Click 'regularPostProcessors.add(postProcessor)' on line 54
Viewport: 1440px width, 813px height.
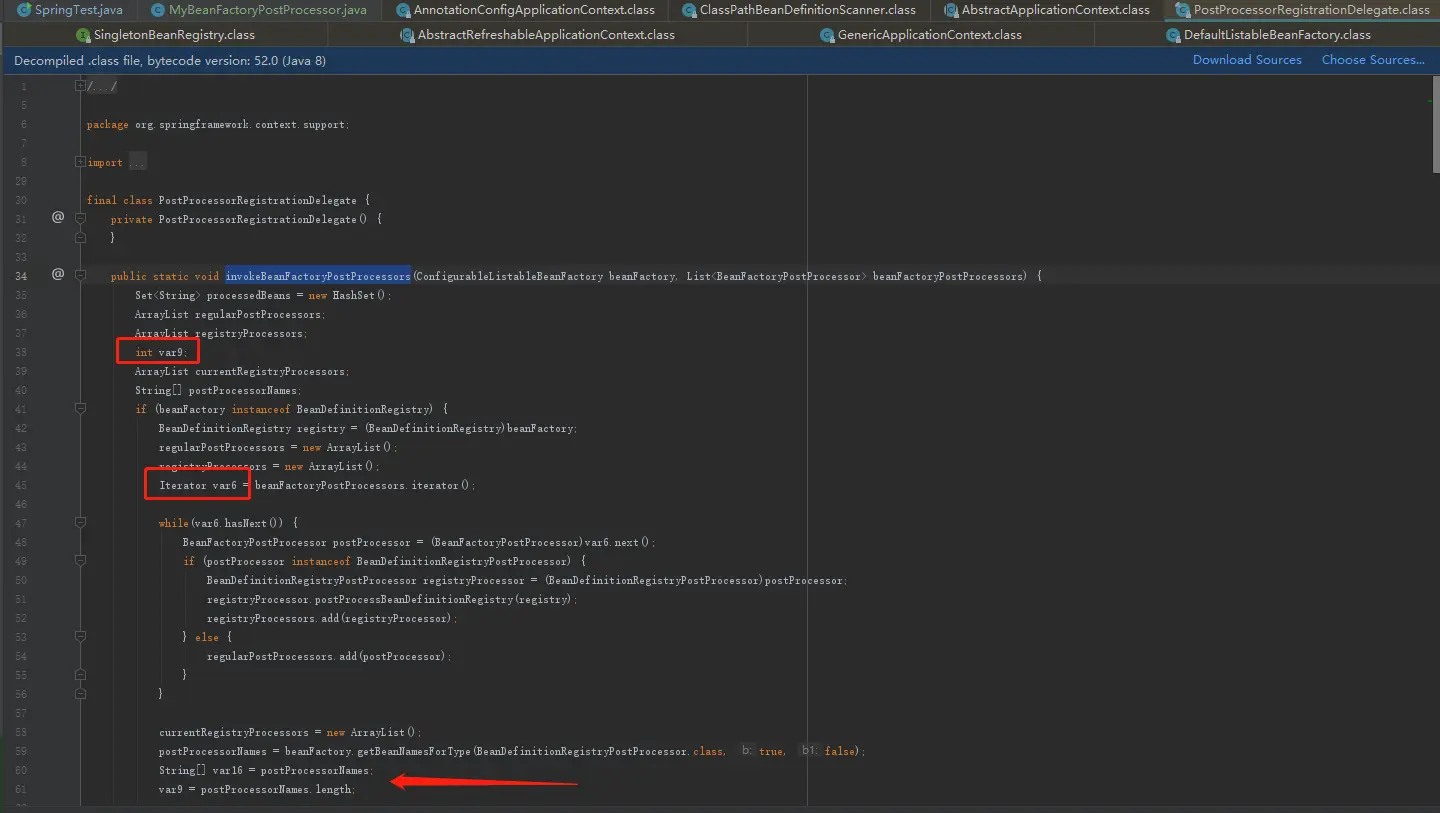(x=326, y=656)
